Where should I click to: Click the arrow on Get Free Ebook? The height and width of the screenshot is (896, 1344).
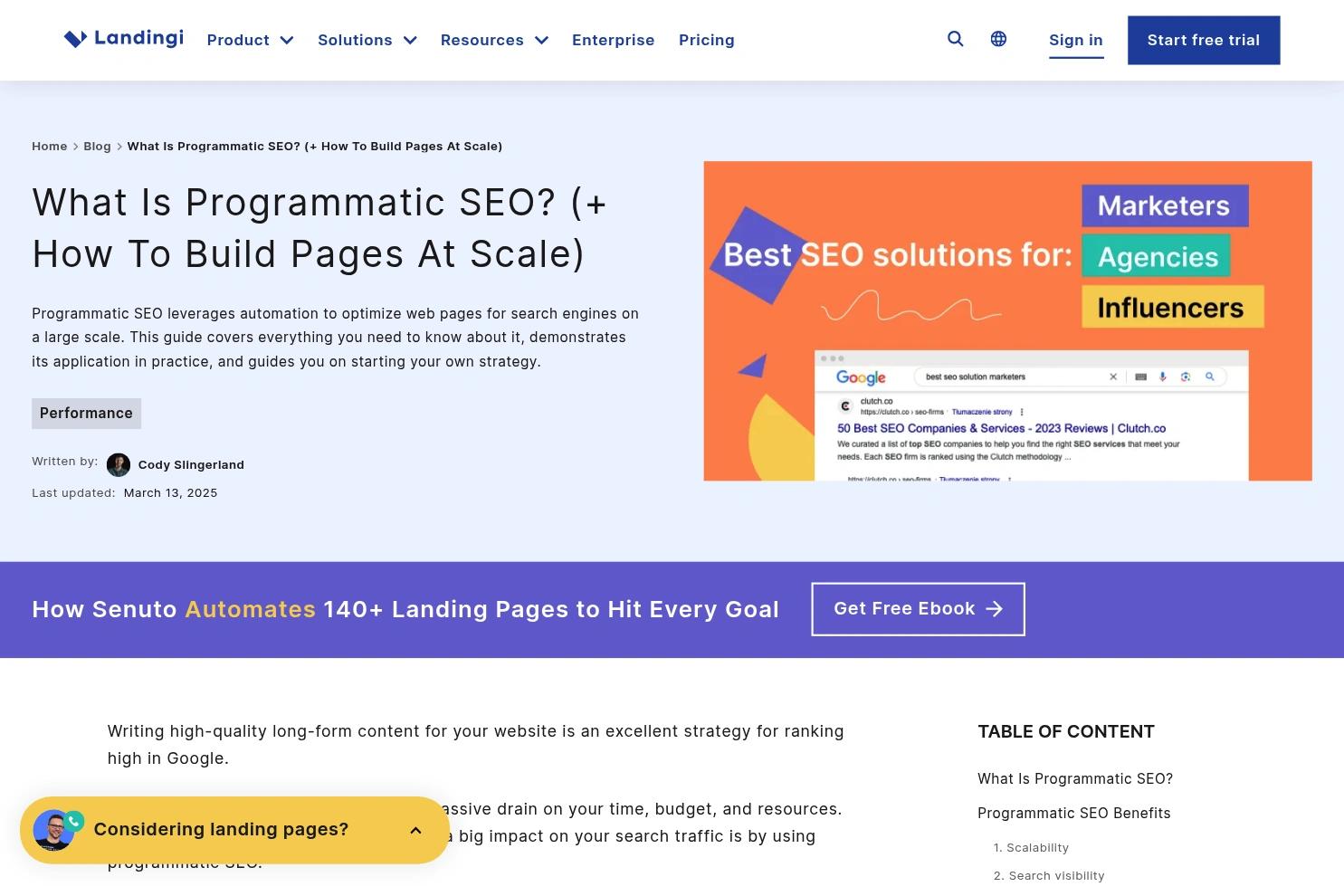pos(994,609)
